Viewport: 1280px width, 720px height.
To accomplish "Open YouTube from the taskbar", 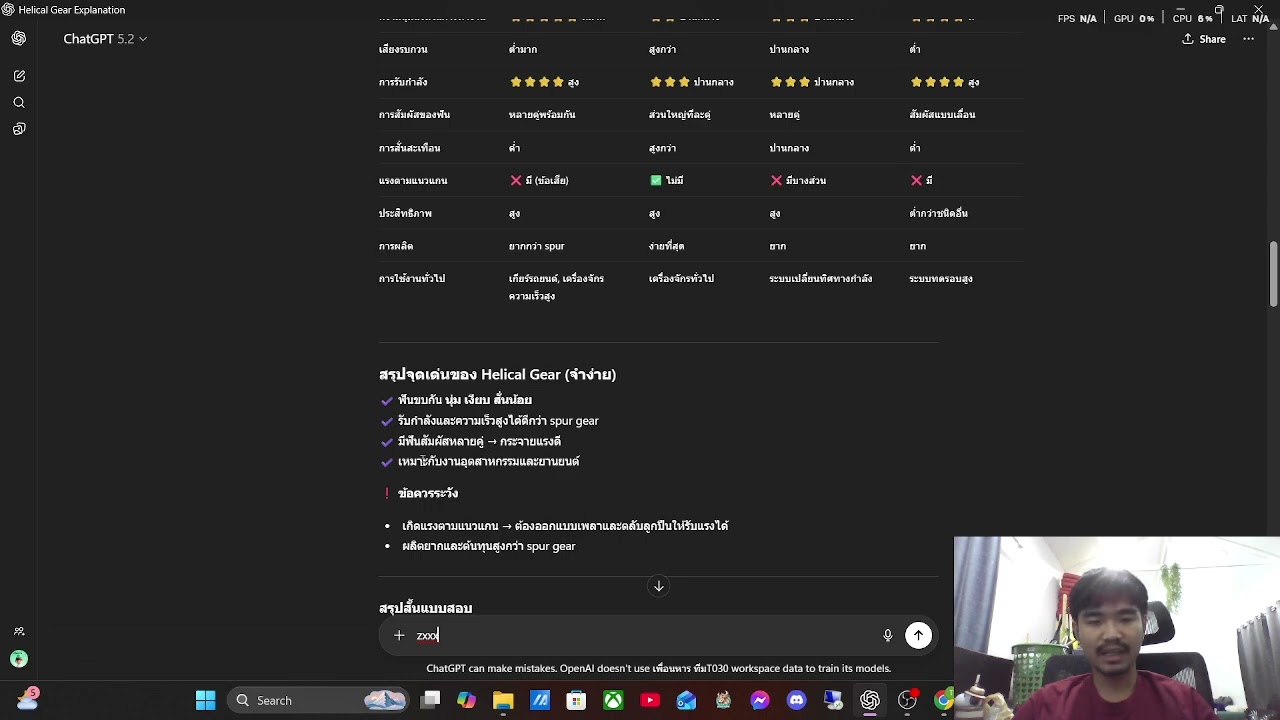I will 650,701.
